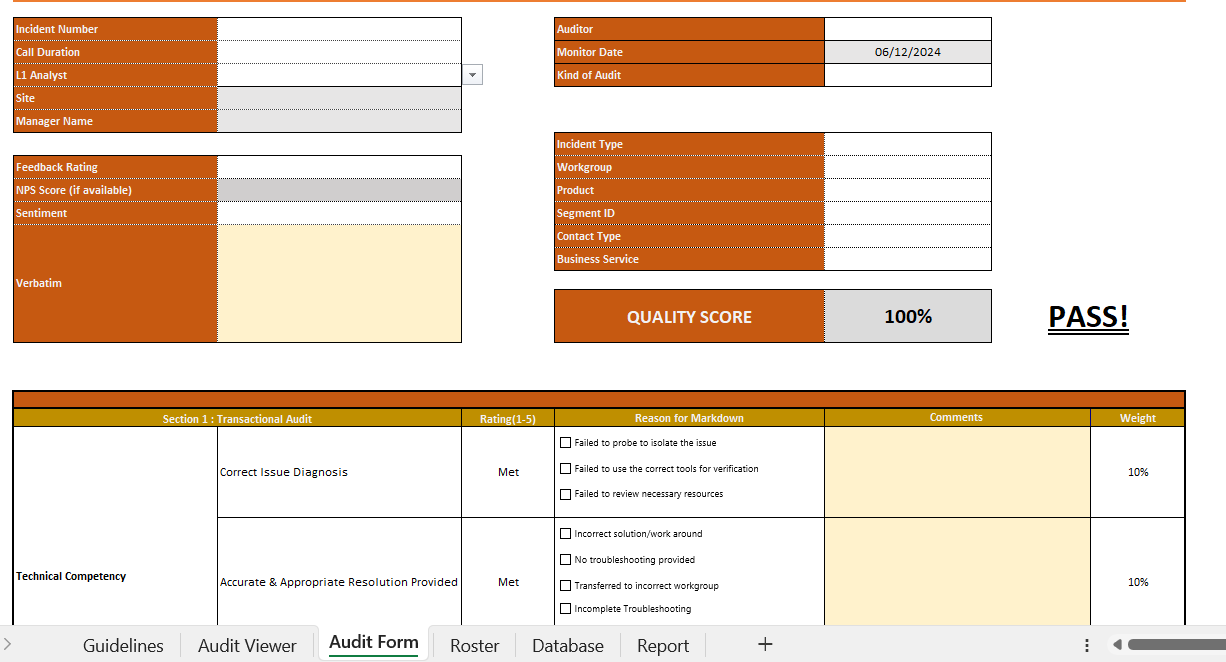Select the Product input cell
Viewport: 1226px width, 662px height.
point(908,190)
